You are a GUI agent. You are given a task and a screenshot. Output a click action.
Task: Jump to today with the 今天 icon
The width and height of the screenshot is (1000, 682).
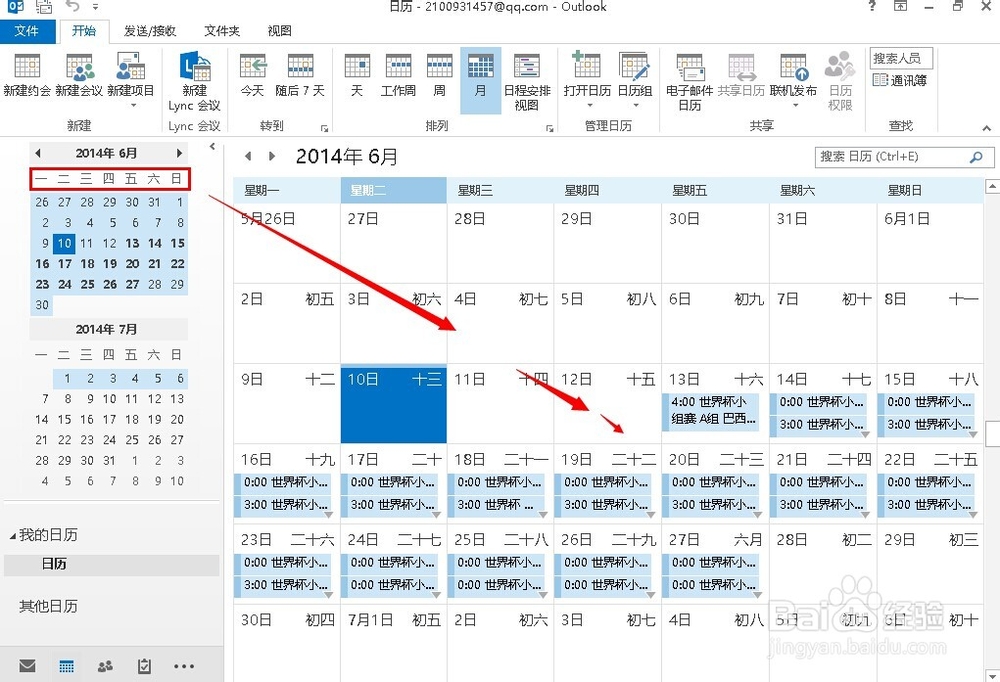click(253, 78)
